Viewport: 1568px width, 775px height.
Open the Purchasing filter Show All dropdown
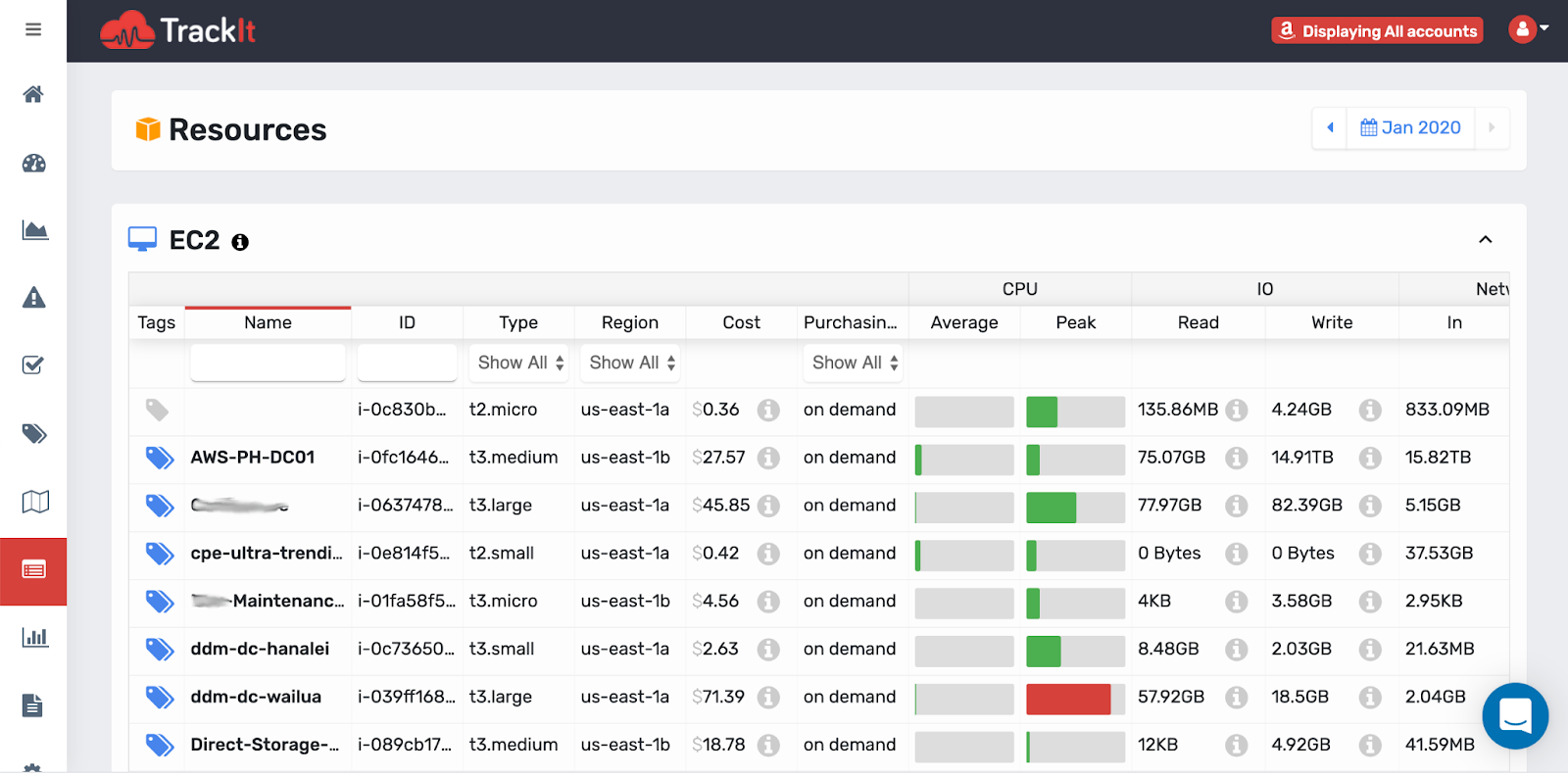click(854, 363)
